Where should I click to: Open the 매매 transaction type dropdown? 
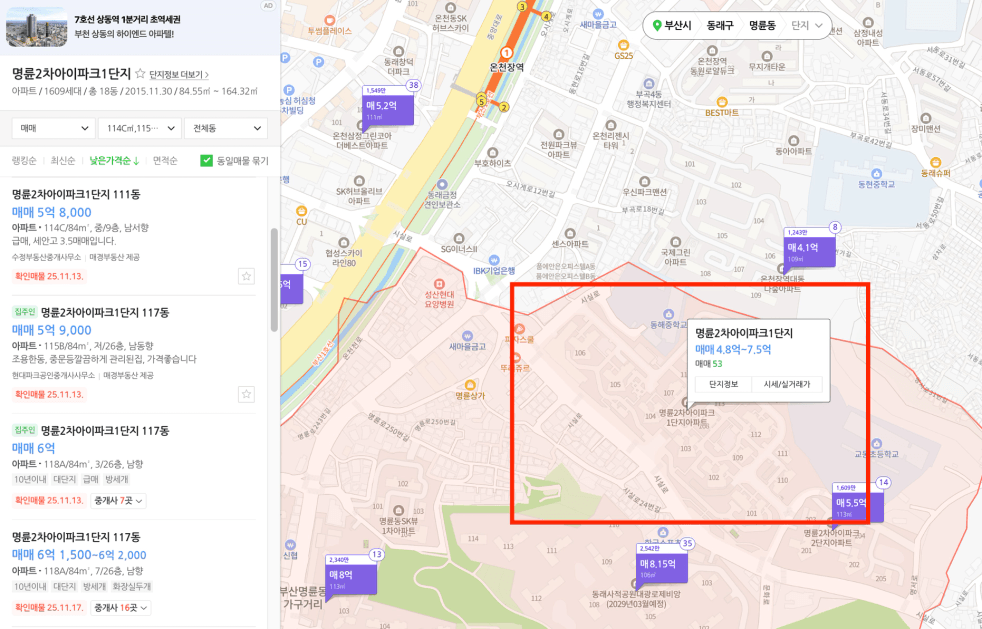click(x=53, y=129)
